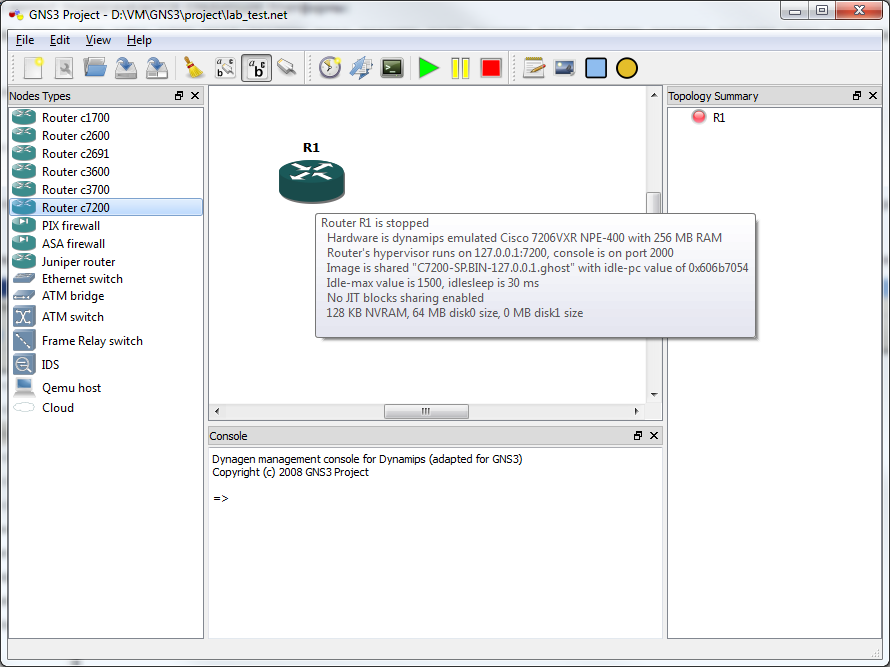
Task: Click the clock Snapshot icon
Action: 330,68
